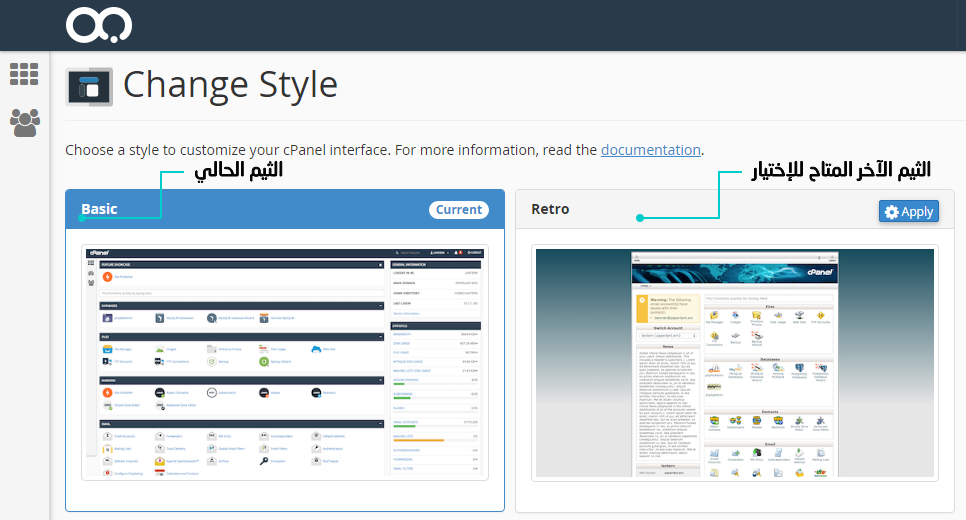
Task: Expand Switch Account dropdown in Retro preview
Action: click(x=666, y=335)
